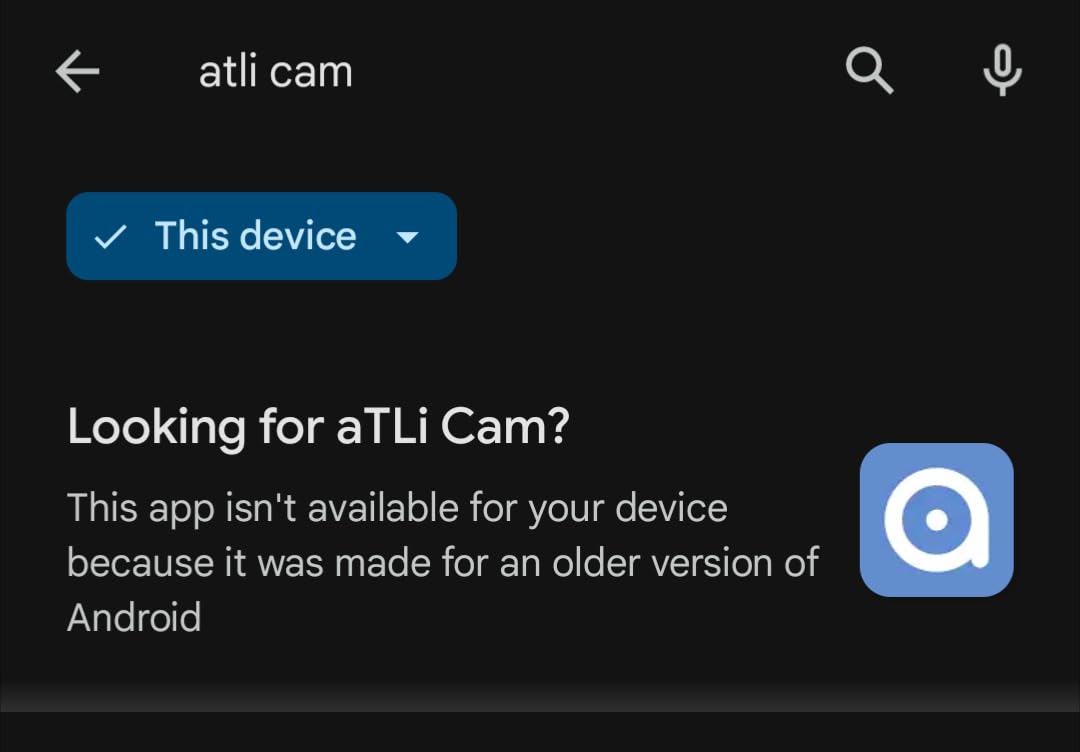Start voice search with the microphone
The image size is (1080, 752).
pos(1002,72)
